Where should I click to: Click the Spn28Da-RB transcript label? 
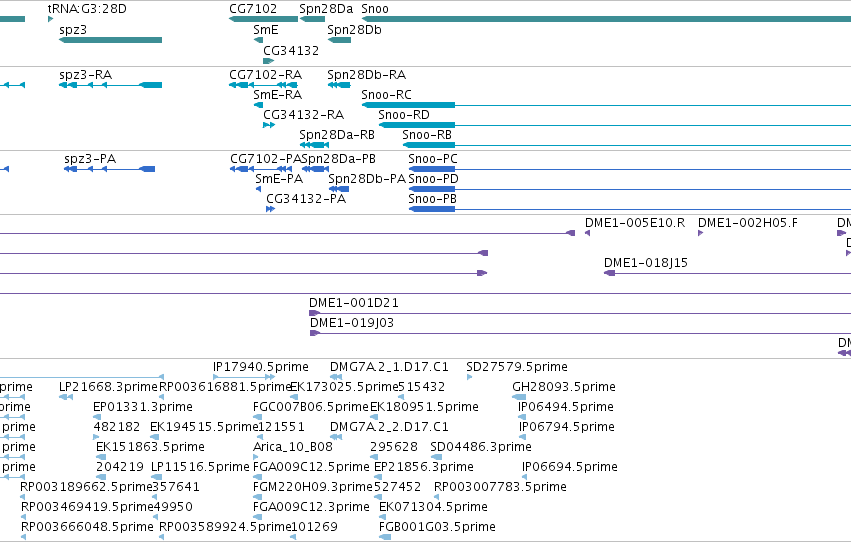(337, 135)
